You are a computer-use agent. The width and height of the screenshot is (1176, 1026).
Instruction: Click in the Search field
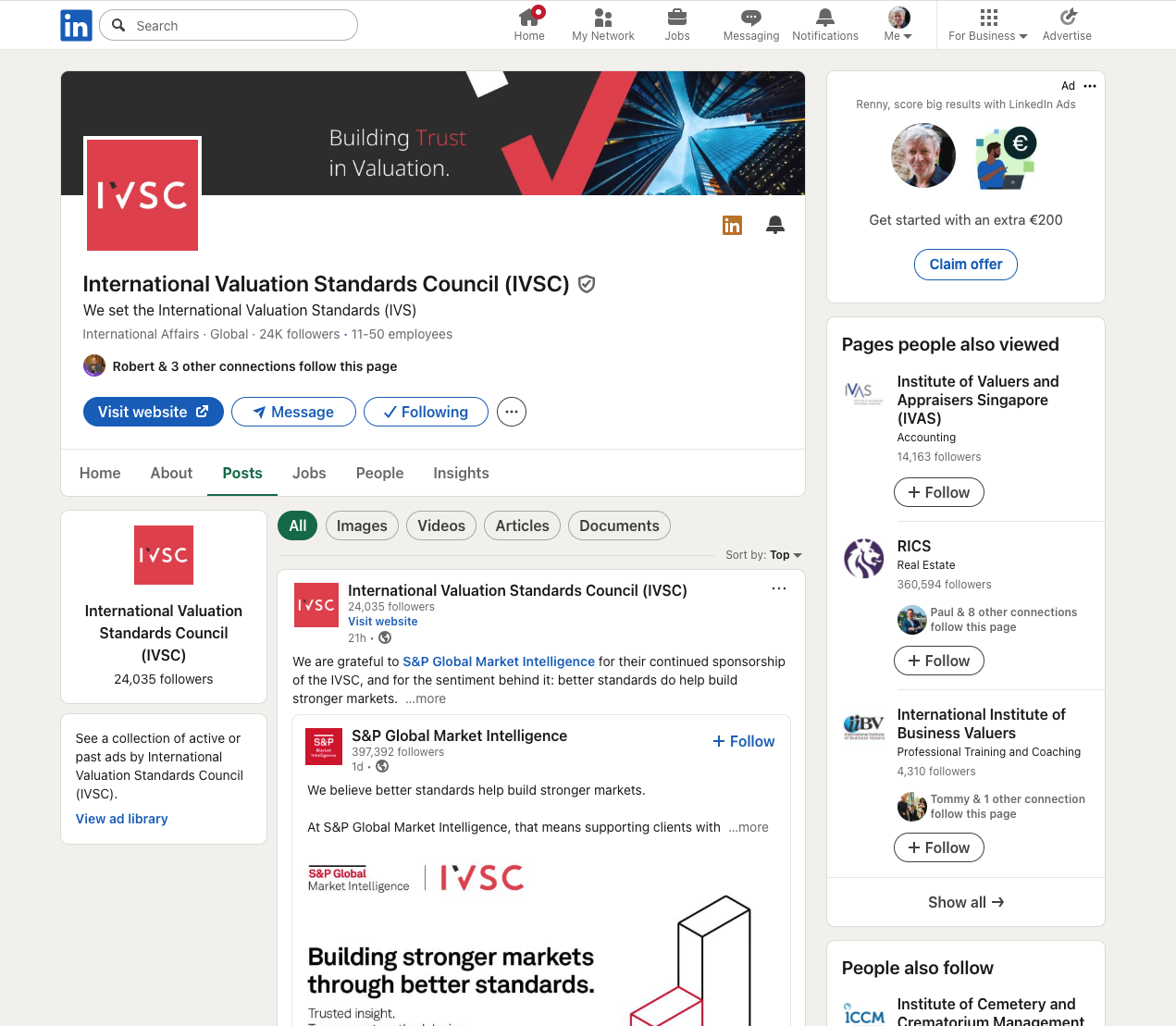[x=229, y=25]
